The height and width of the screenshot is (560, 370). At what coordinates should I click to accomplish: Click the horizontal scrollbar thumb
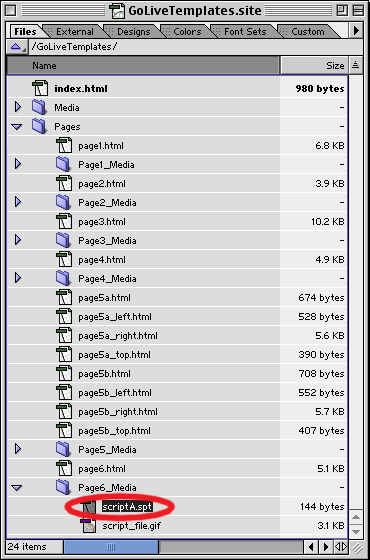click(x=111, y=546)
